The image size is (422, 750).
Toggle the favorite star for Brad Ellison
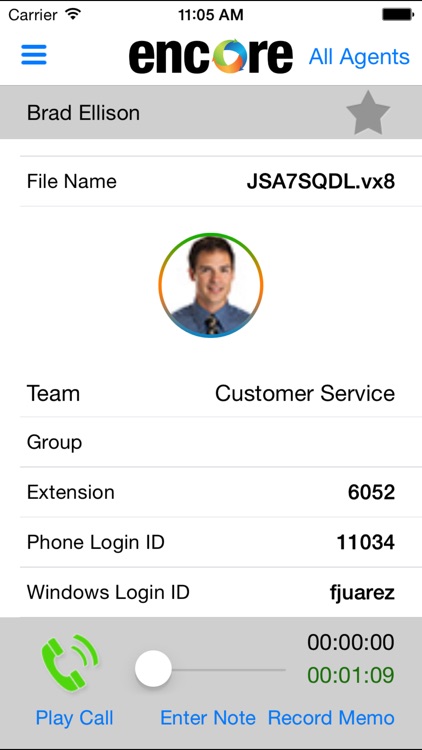[x=368, y=113]
